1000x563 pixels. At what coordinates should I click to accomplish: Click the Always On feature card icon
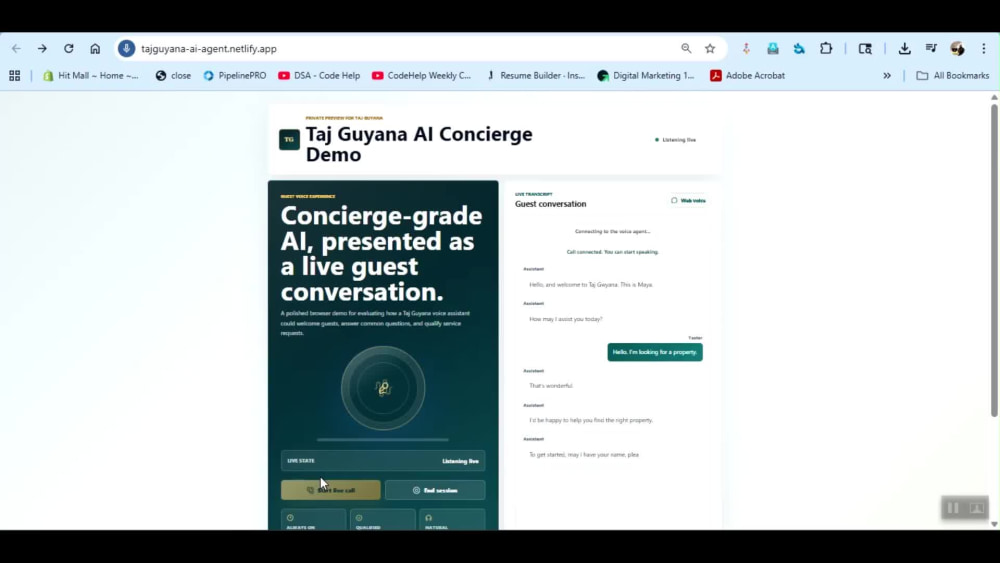[290, 518]
